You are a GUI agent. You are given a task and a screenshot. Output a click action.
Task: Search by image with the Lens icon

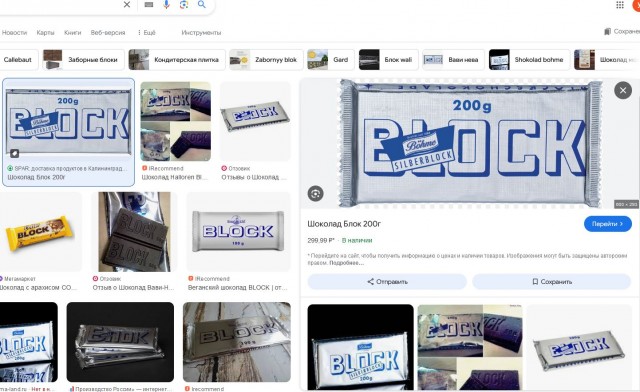point(184,4)
